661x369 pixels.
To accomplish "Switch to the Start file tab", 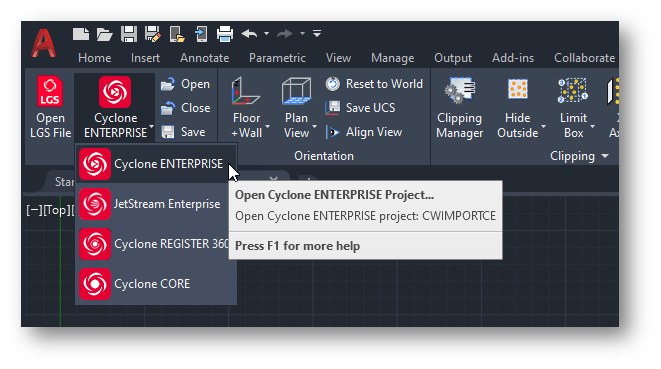I will 64,182.
